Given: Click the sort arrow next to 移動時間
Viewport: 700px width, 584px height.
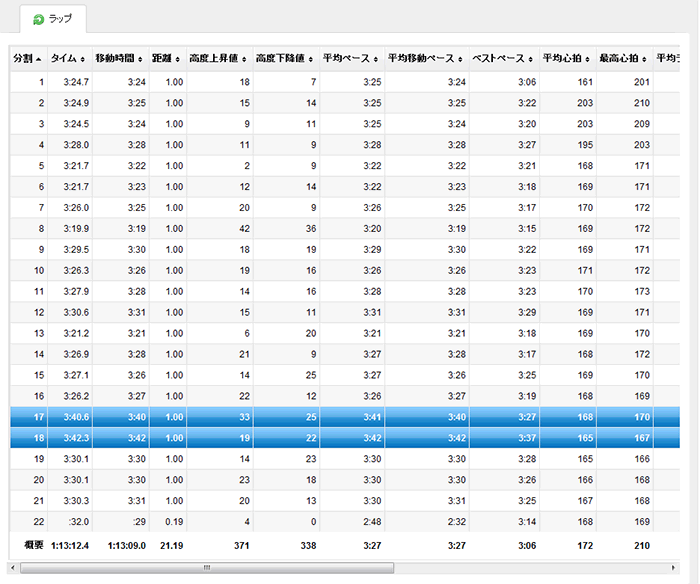Looking at the screenshot, I should point(141,60).
